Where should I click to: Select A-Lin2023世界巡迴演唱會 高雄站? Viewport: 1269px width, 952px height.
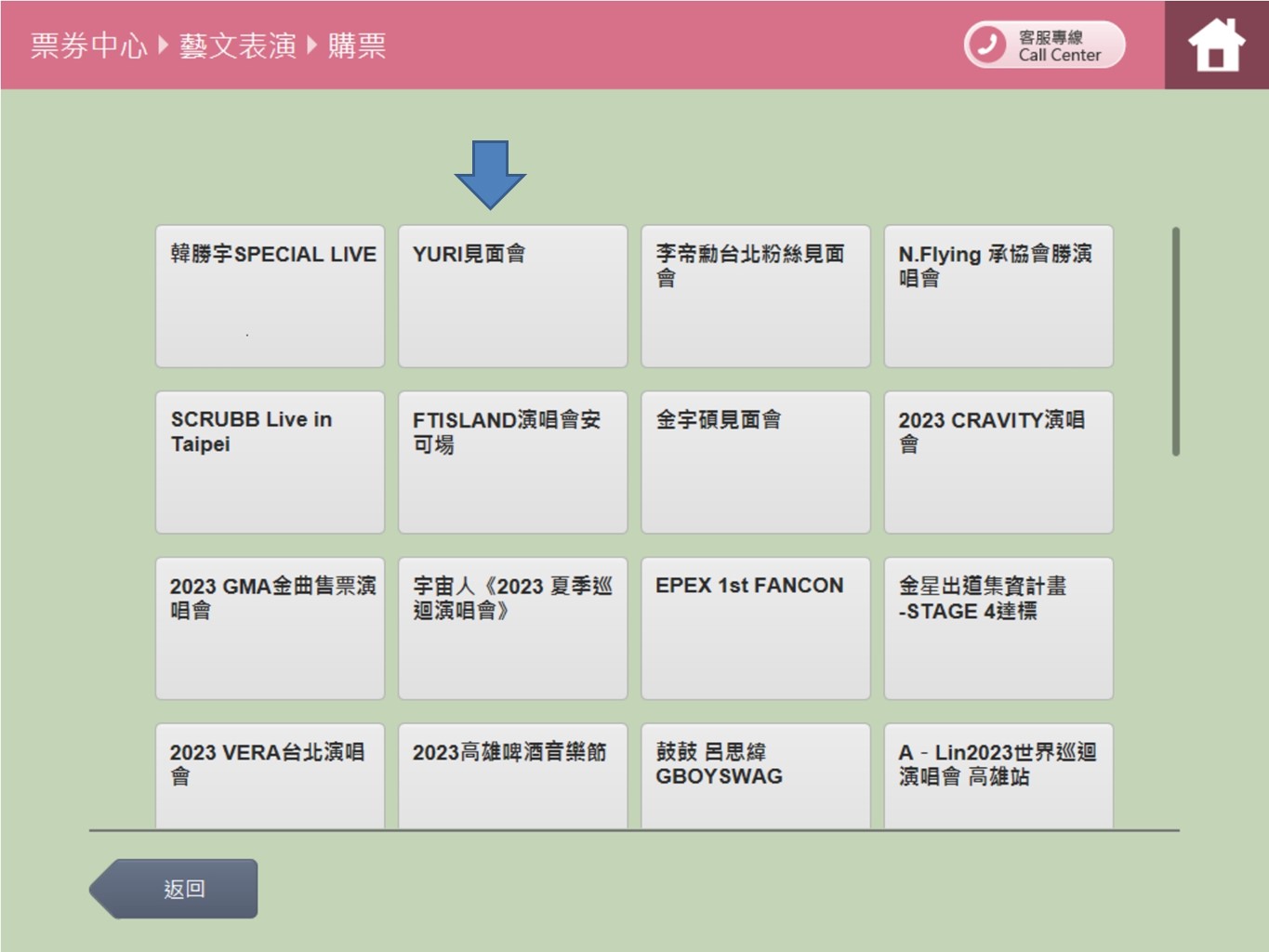point(998,777)
